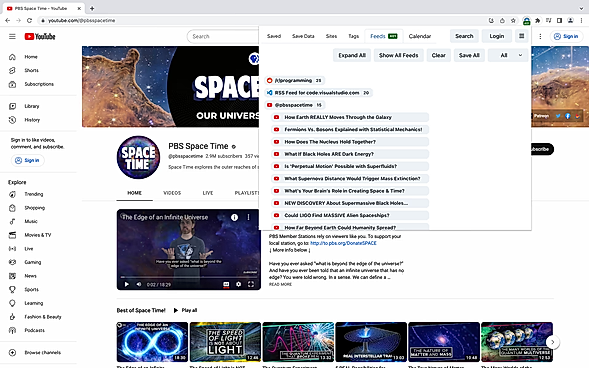589x368 pixels.
Task: Collapse the @pbsspacetime feed
Action: coord(294,105)
